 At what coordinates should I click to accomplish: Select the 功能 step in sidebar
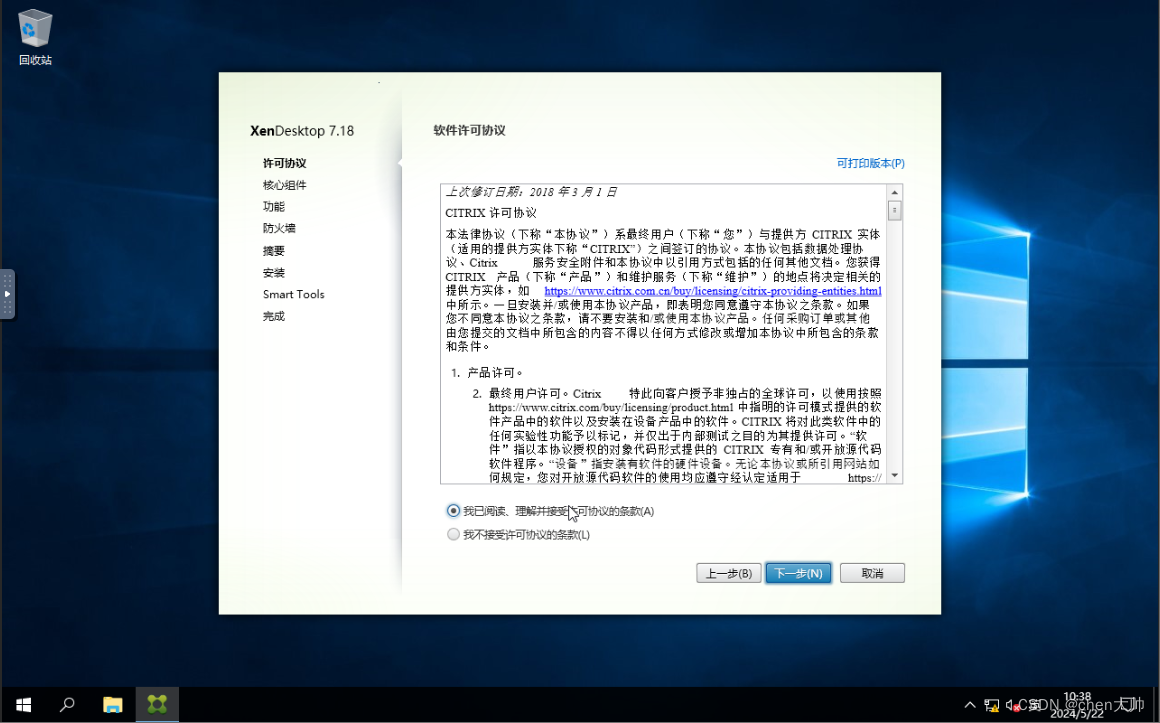(x=274, y=206)
